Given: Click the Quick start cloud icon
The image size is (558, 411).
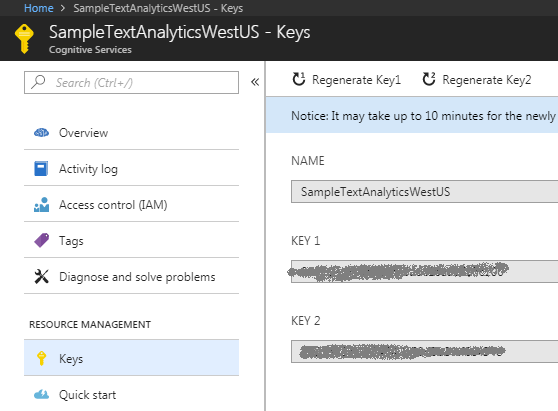Looking at the screenshot, I should [x=41, y=394].
